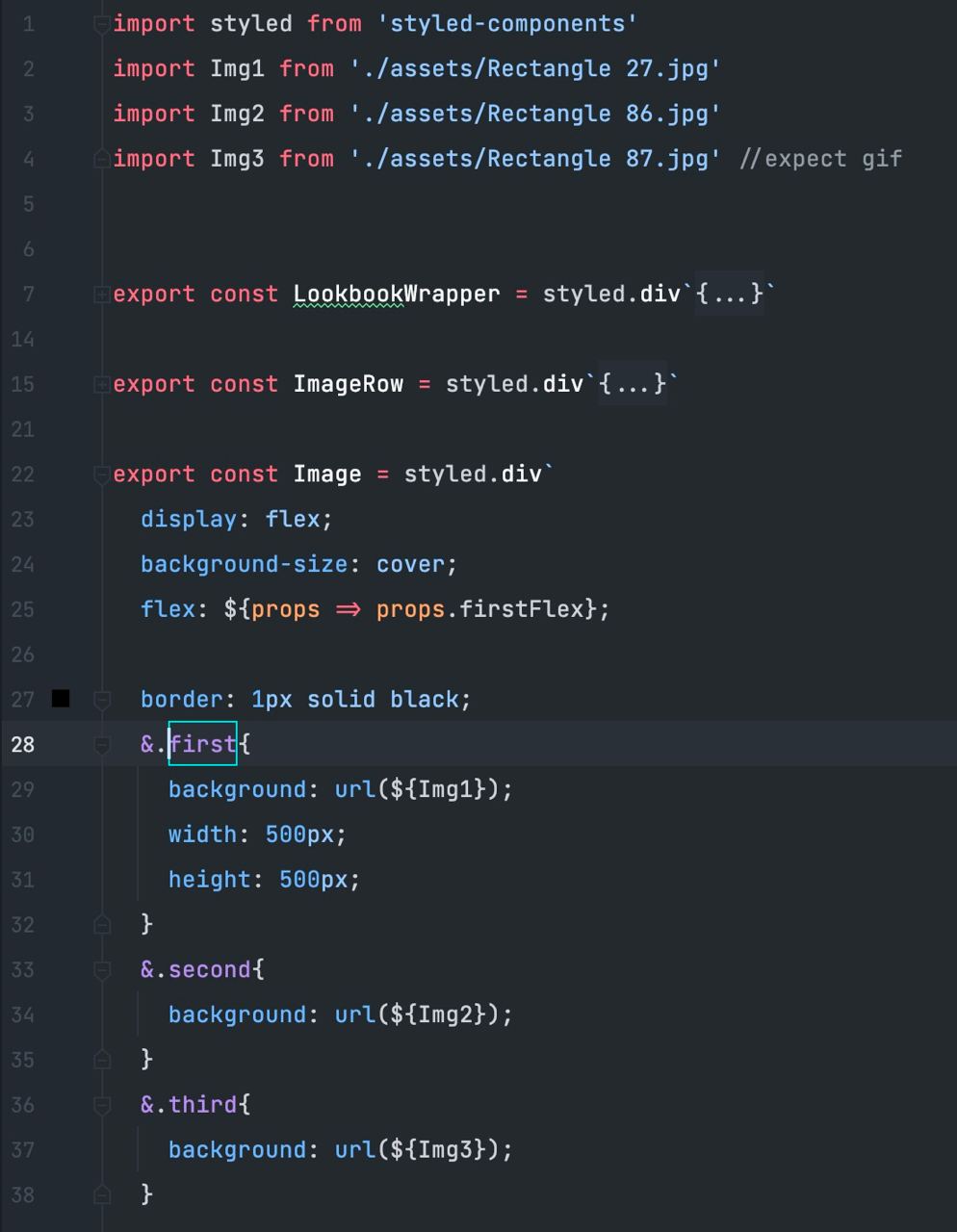Screen dimensions: 957x1232
Task: Click the 'styled-components' import string
Action: click(507, 24)
